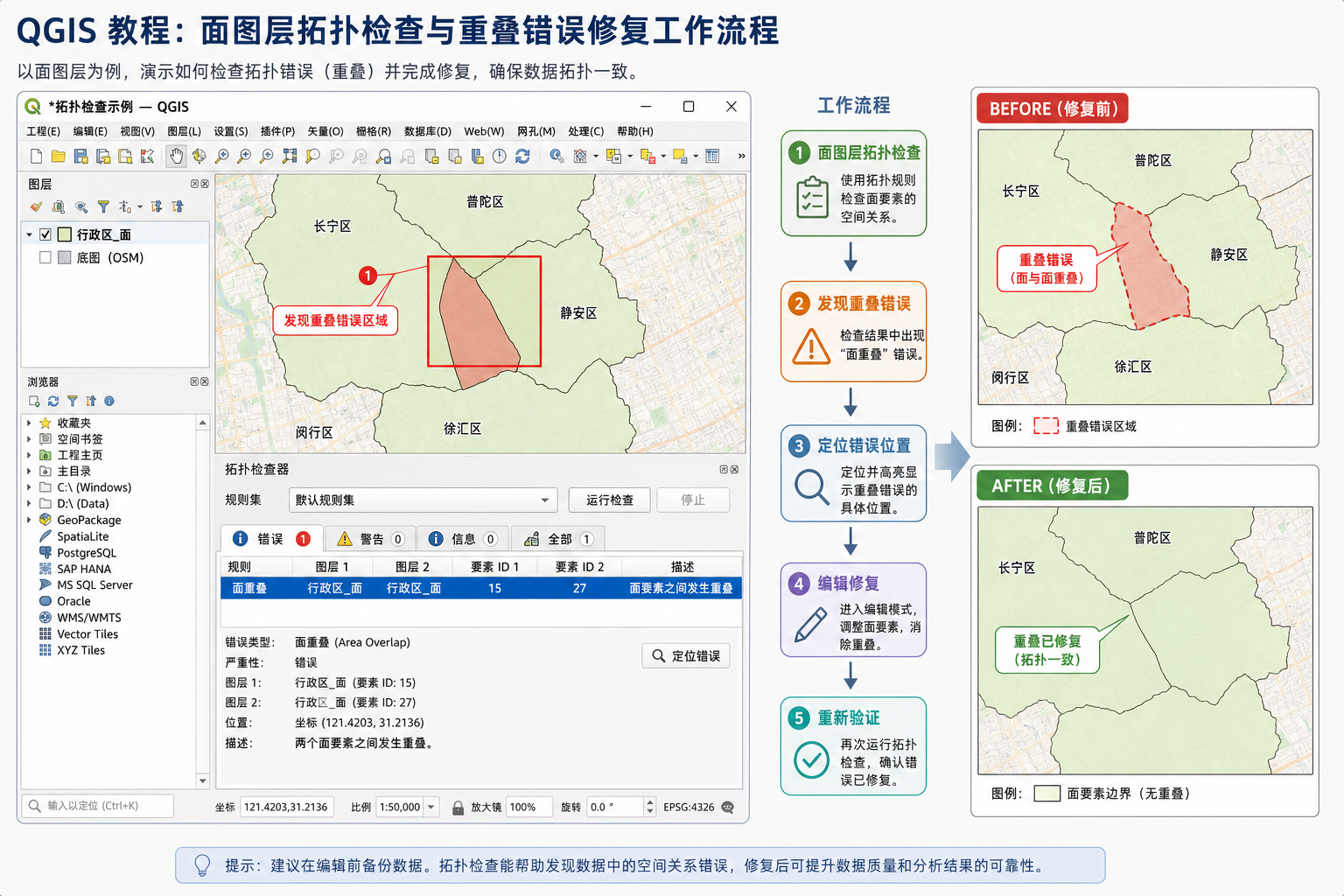This screenshot has height=896, width=1344.
Task: Click the Open Project folder icon
Action: click(x=58, y=156)
